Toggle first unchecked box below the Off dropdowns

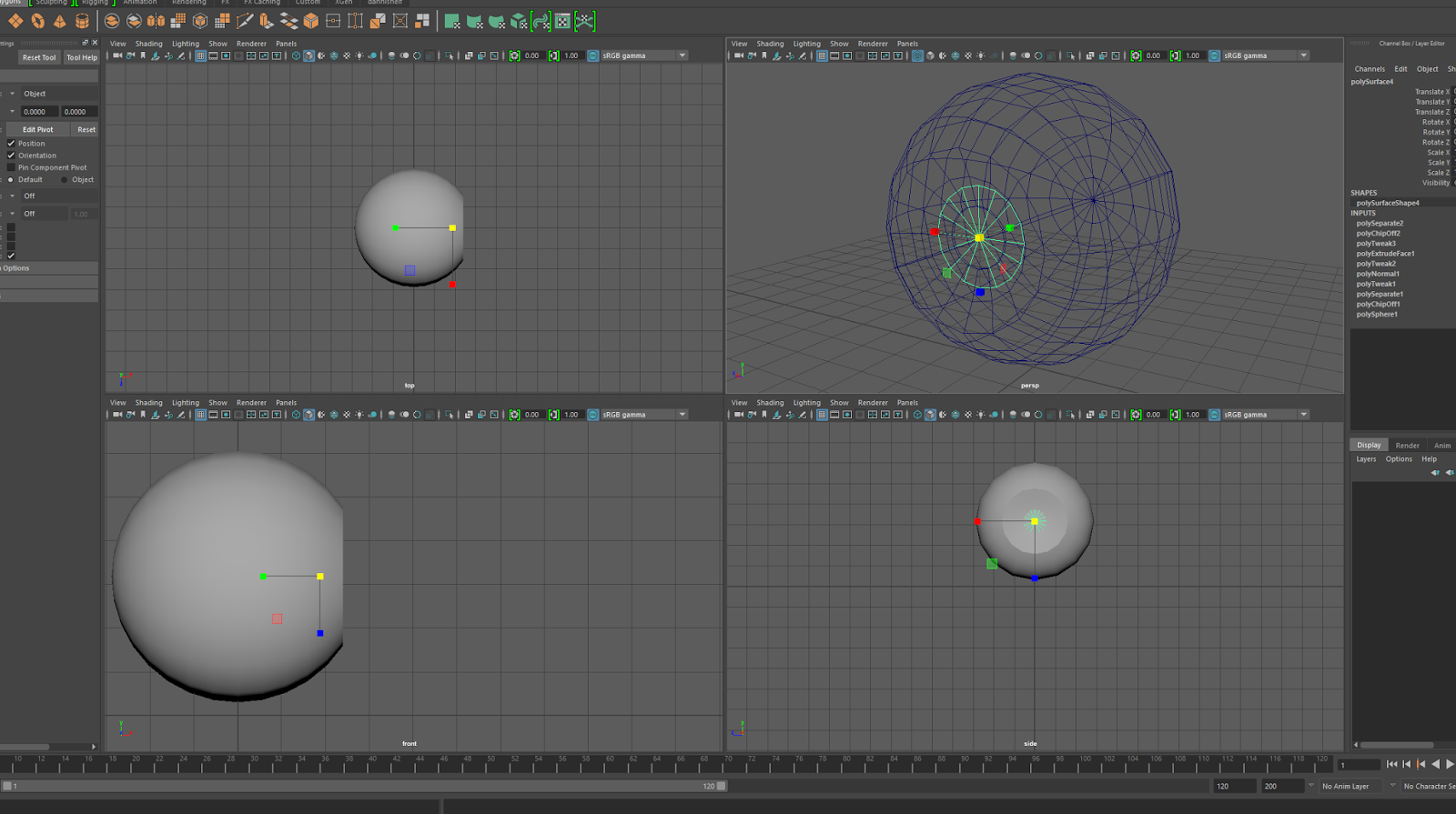click(11, 227)
